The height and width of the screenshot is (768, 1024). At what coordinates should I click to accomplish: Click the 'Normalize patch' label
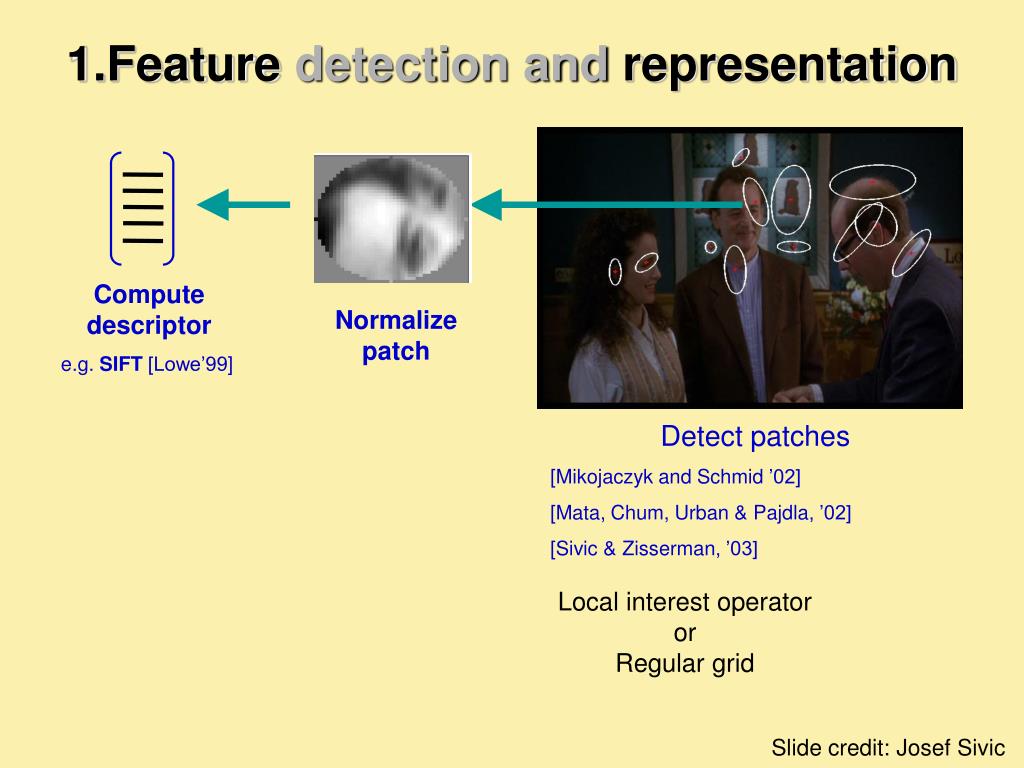coord(396,336)
